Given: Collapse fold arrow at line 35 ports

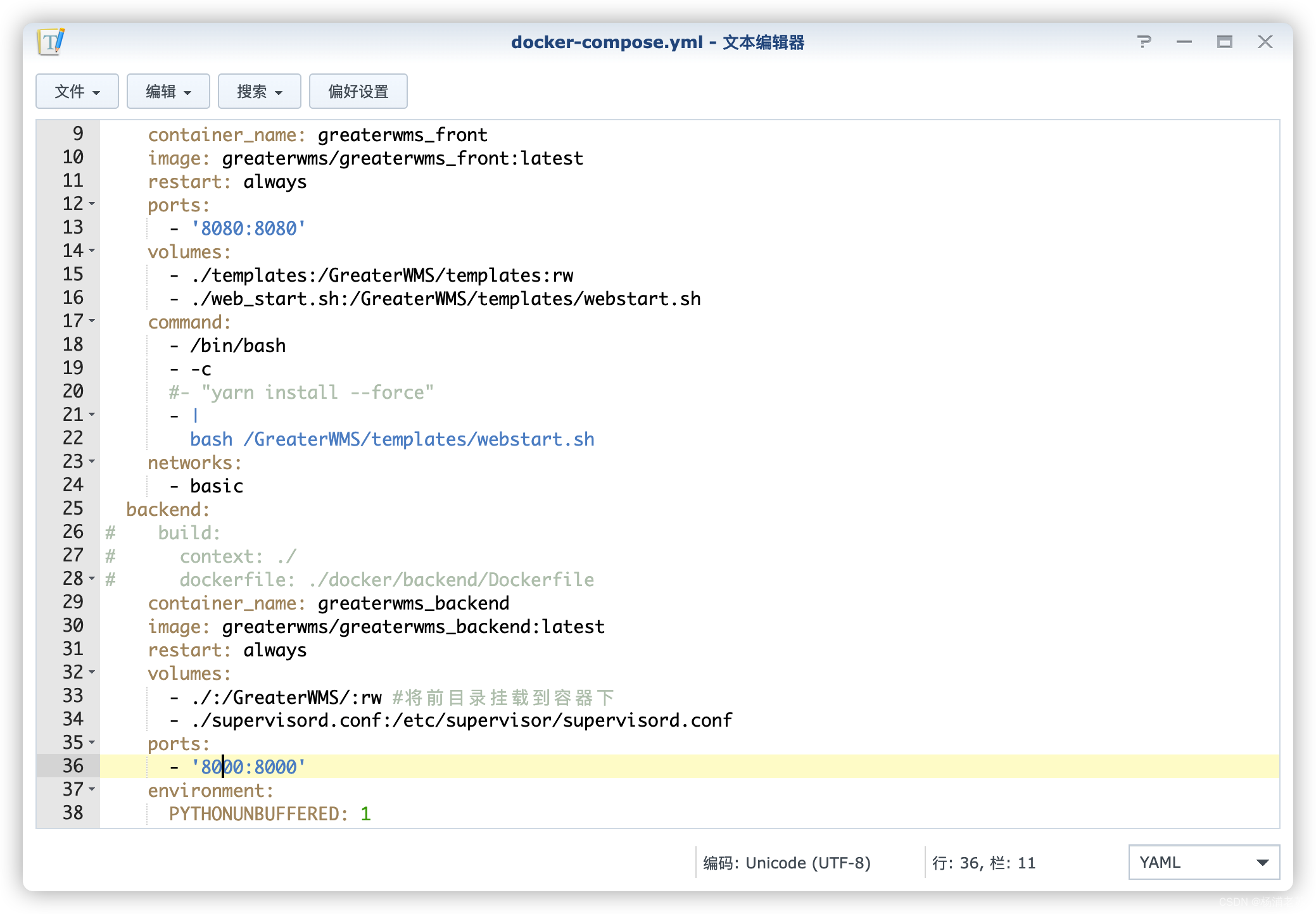Looking at the screenshot, I should pyautogui.click(x=92, y=742).
